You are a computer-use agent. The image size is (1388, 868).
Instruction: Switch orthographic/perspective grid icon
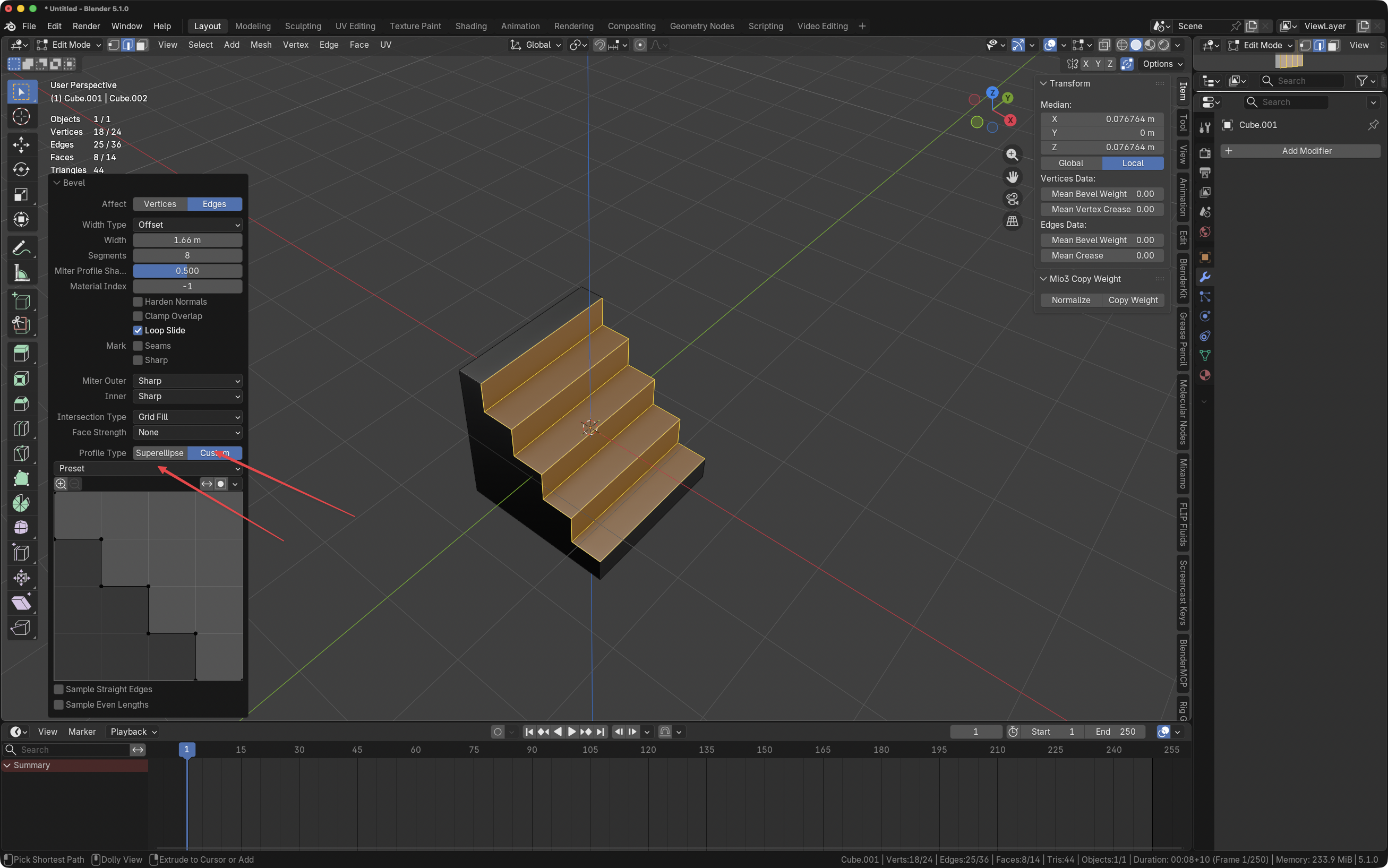pos(1012,221)
